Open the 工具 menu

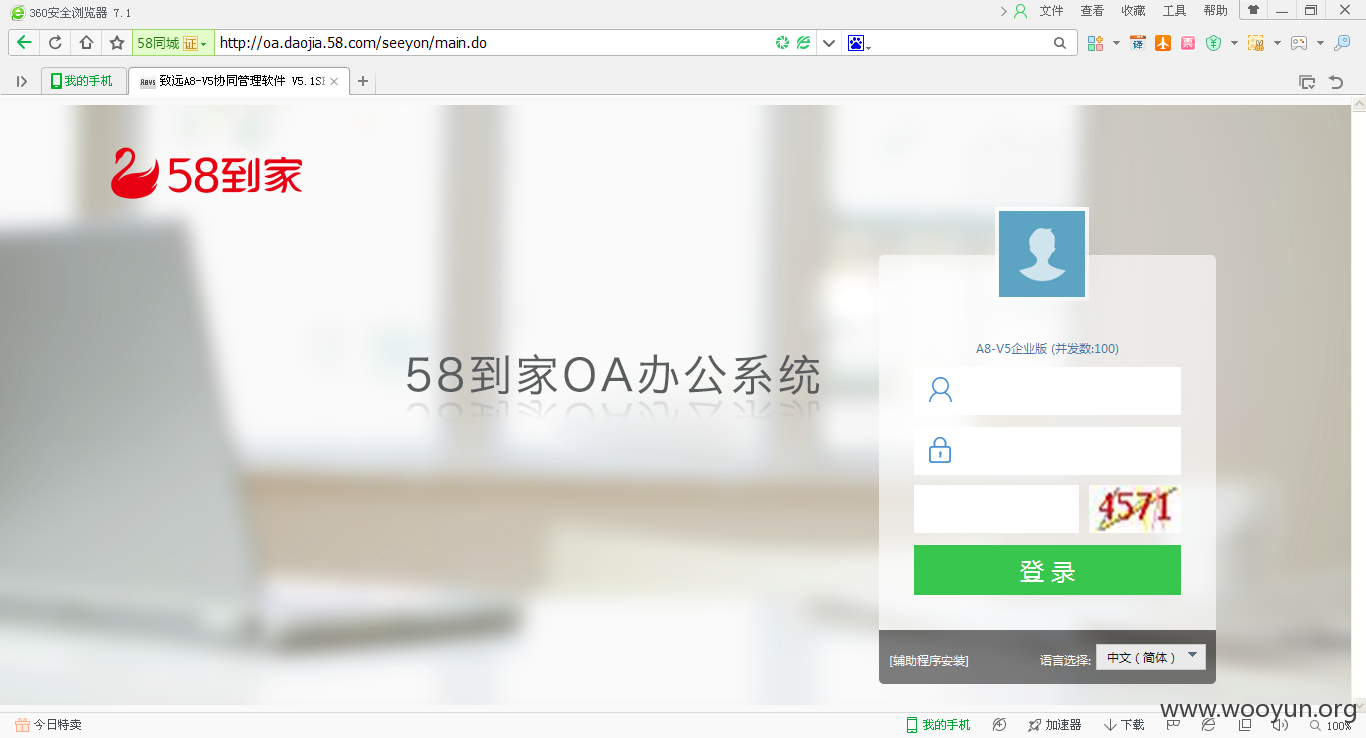pos(1174,11)
